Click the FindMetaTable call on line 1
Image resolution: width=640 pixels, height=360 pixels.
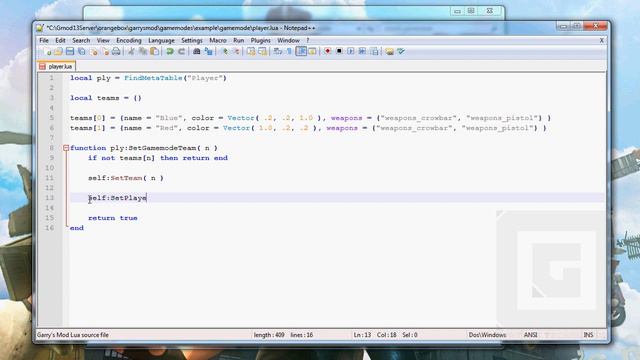coord(175,78)
